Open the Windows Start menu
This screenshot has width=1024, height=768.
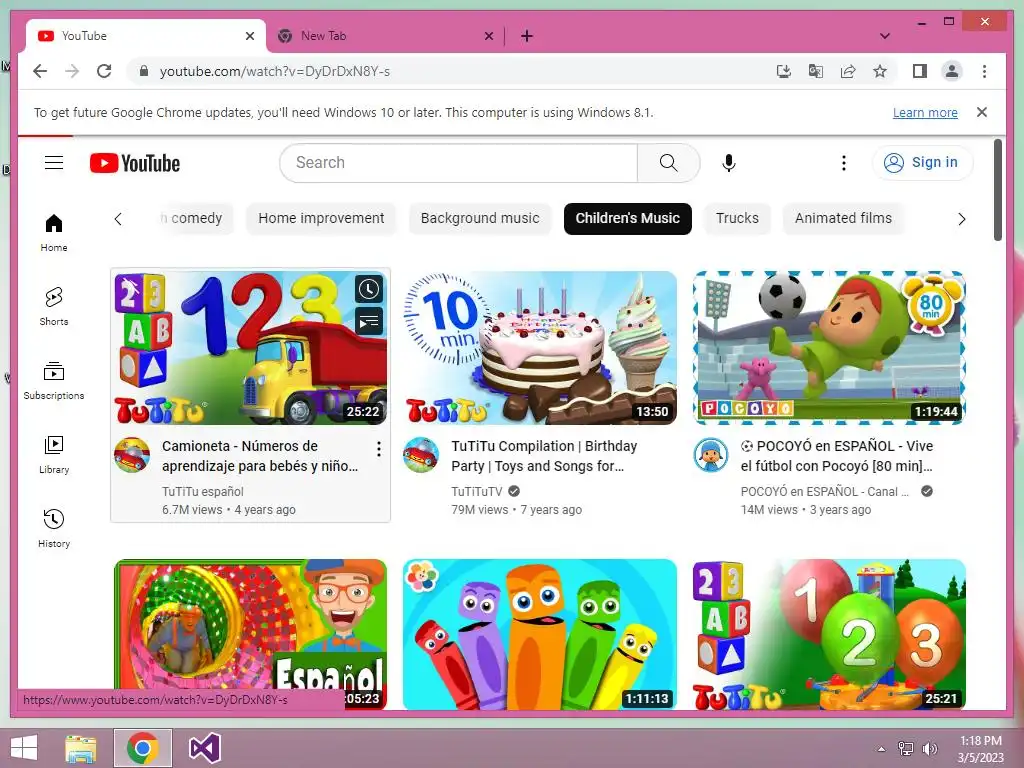(24, 748)
